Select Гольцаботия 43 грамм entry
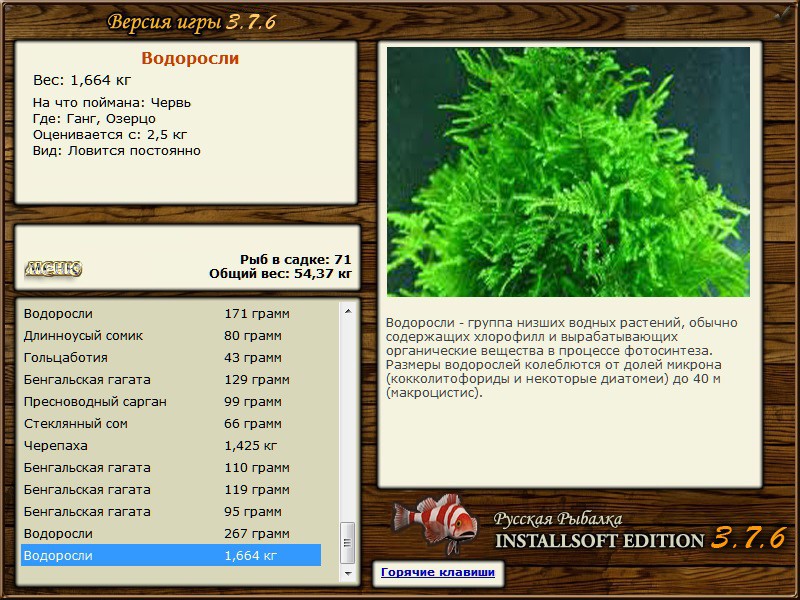The image size is (800, 600). tap(171, 357)
